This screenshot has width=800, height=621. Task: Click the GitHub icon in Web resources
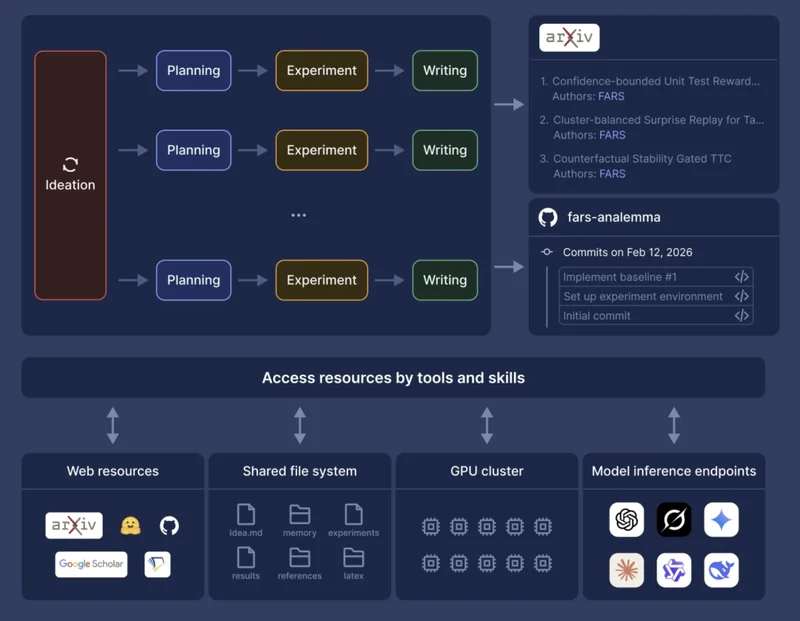coord(169,525)
